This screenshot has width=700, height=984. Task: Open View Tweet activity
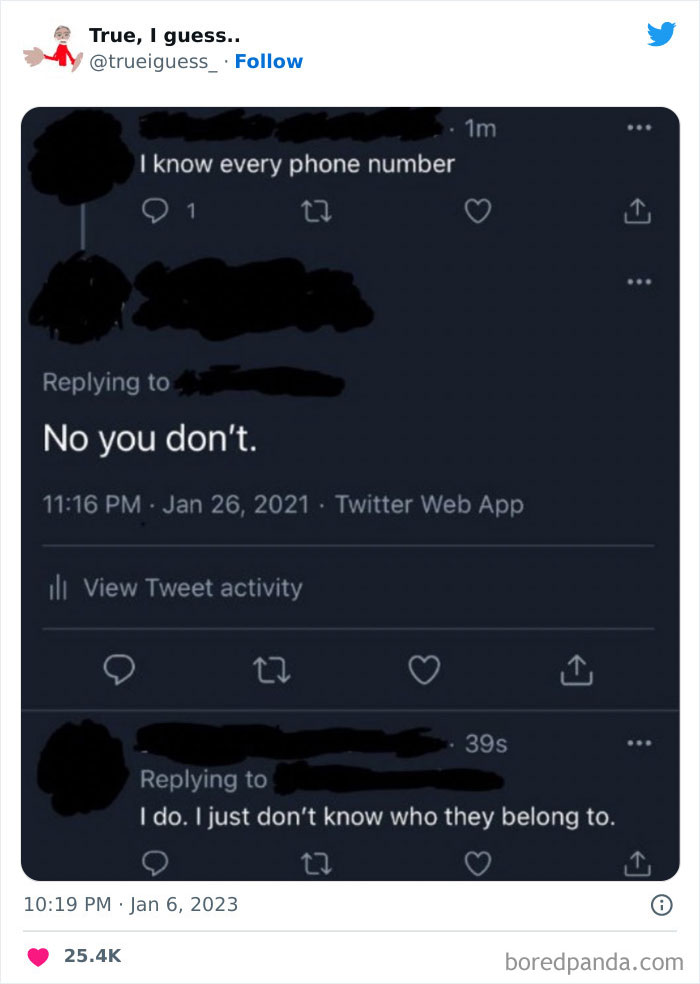coord(176,588)
